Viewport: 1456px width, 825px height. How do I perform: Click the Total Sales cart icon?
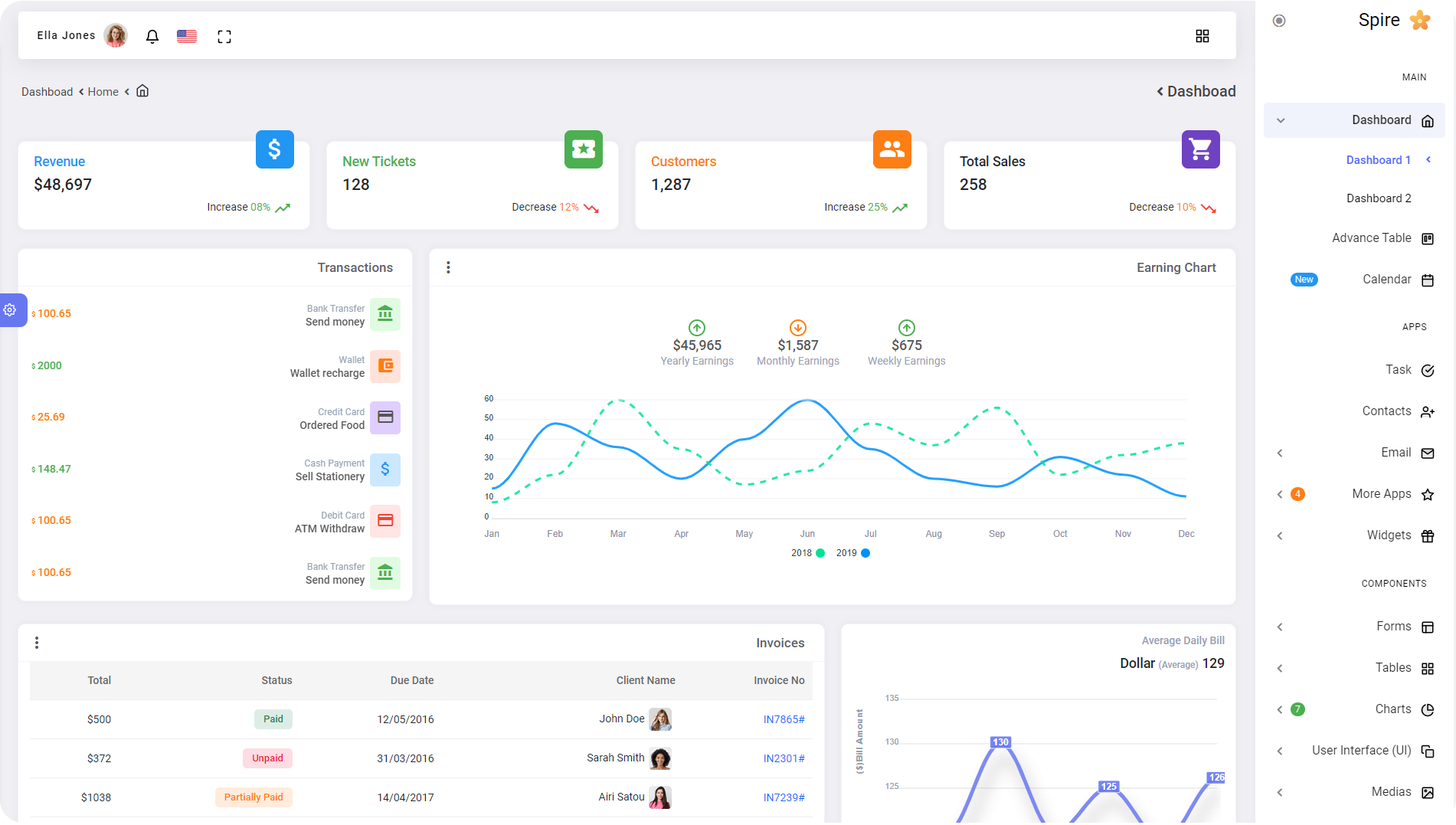[1200, 149]
